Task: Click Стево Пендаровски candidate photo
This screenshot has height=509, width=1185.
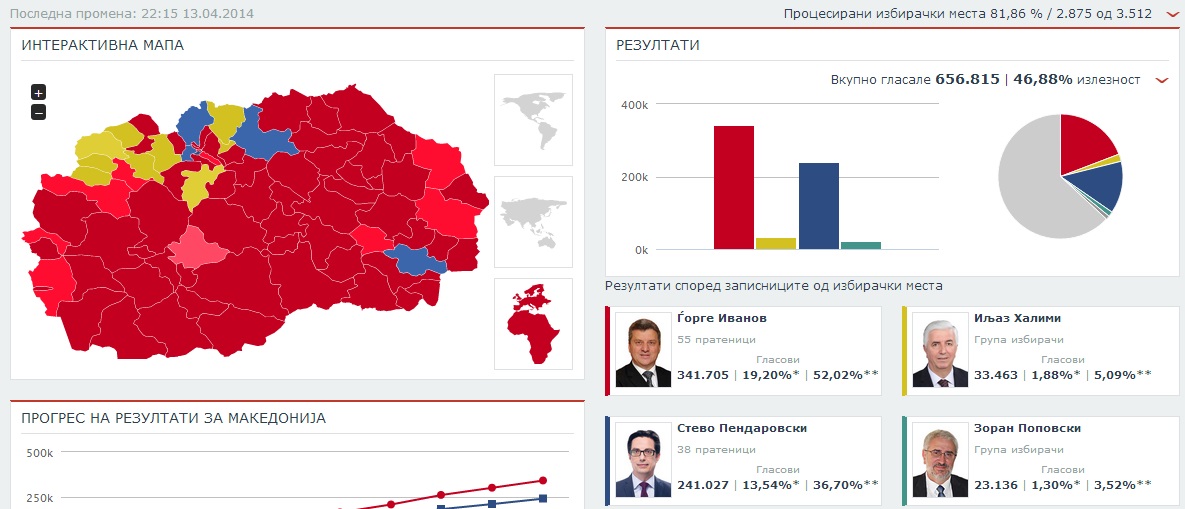Action: point(643,461)
